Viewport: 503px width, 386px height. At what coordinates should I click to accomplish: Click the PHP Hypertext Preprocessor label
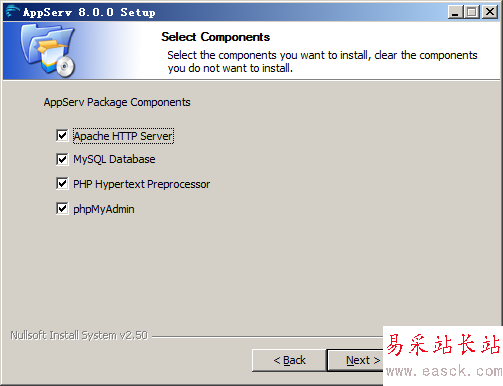point(142,184)
